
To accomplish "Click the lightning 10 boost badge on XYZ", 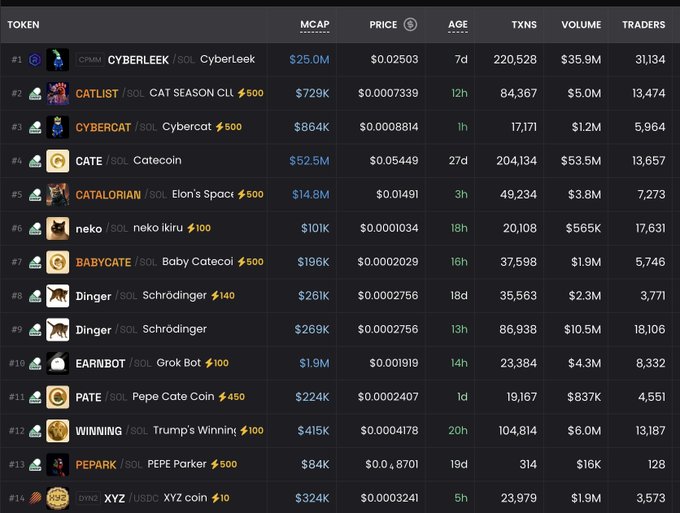I will [220, 498].
